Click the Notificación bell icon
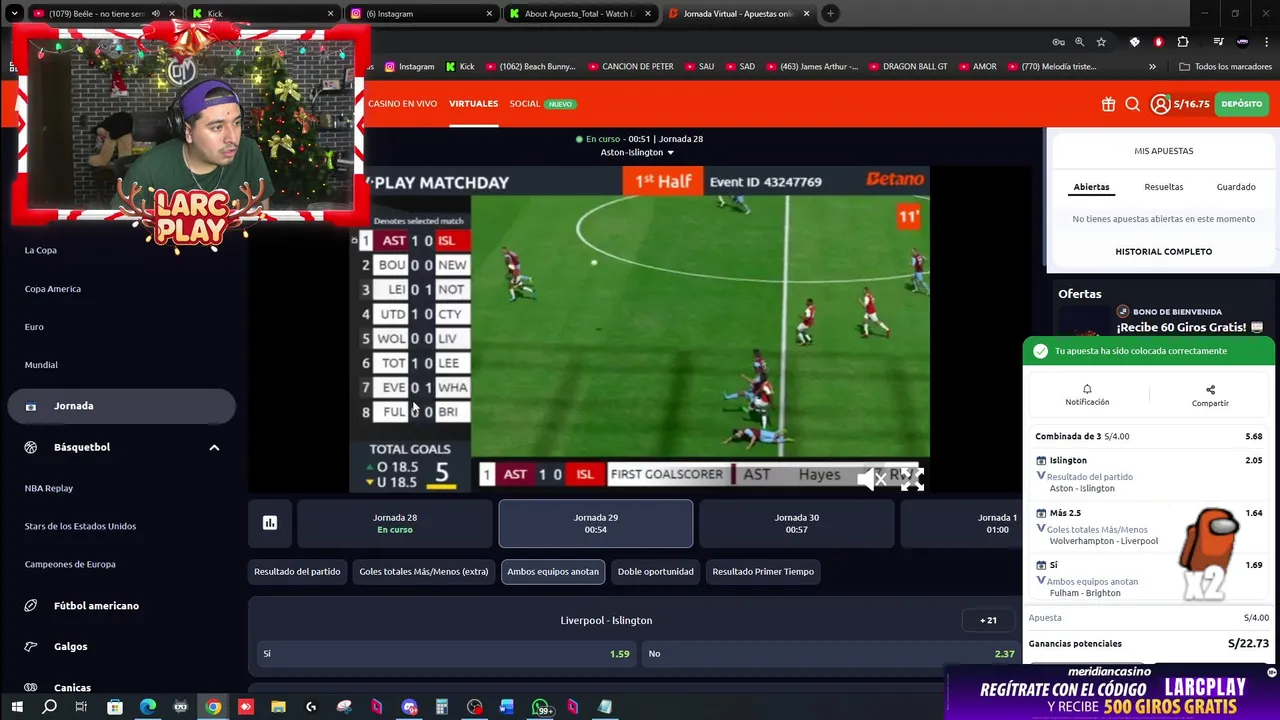 [x=1087, y=395]
